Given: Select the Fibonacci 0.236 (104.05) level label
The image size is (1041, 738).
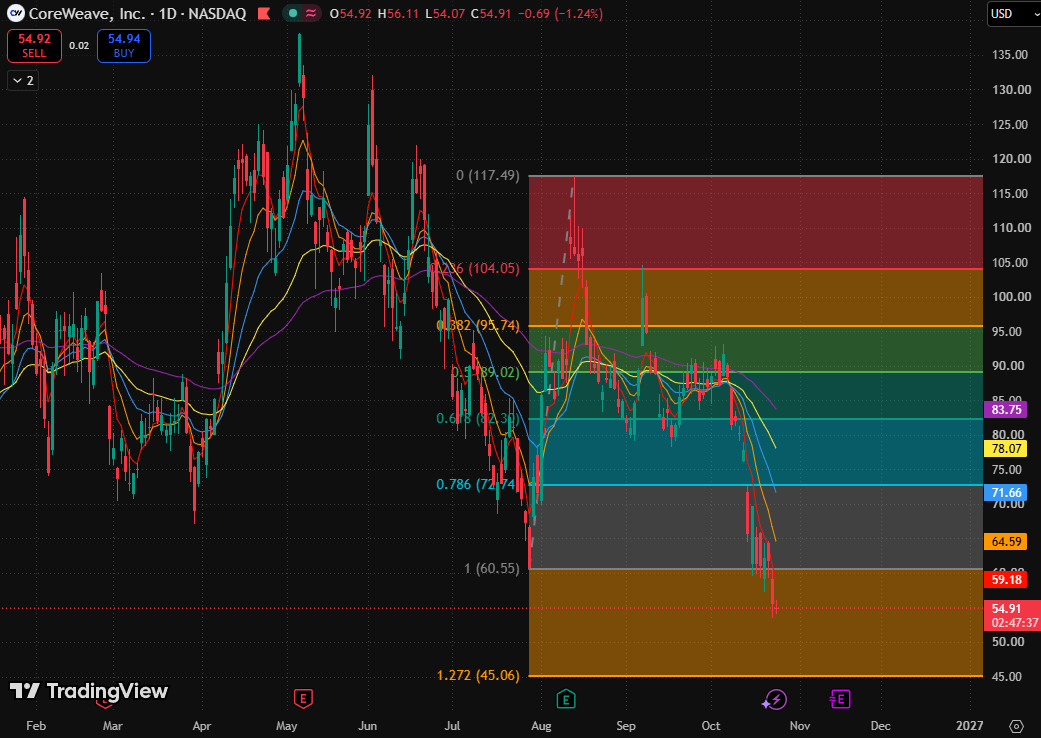Looking at the screenshot, I should tap(475, 268).
